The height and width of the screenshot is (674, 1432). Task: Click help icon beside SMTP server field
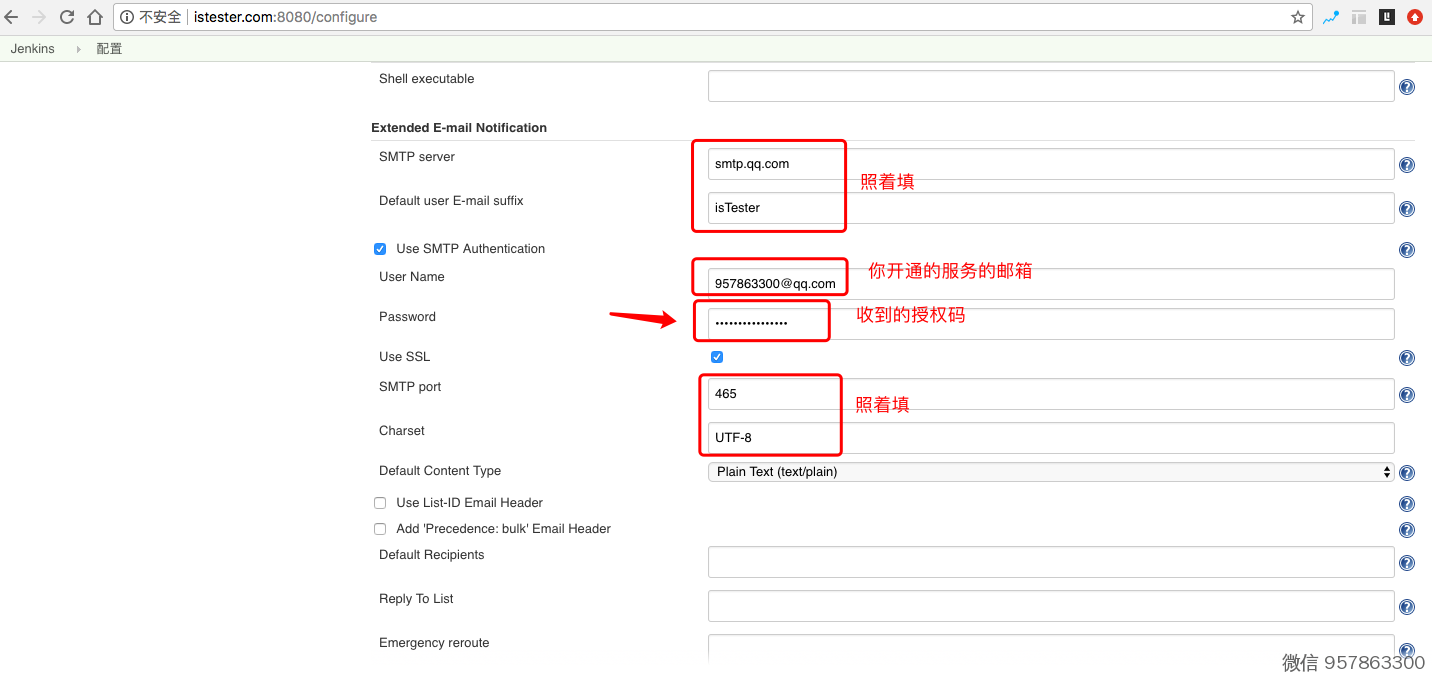tap(1407, 165)
